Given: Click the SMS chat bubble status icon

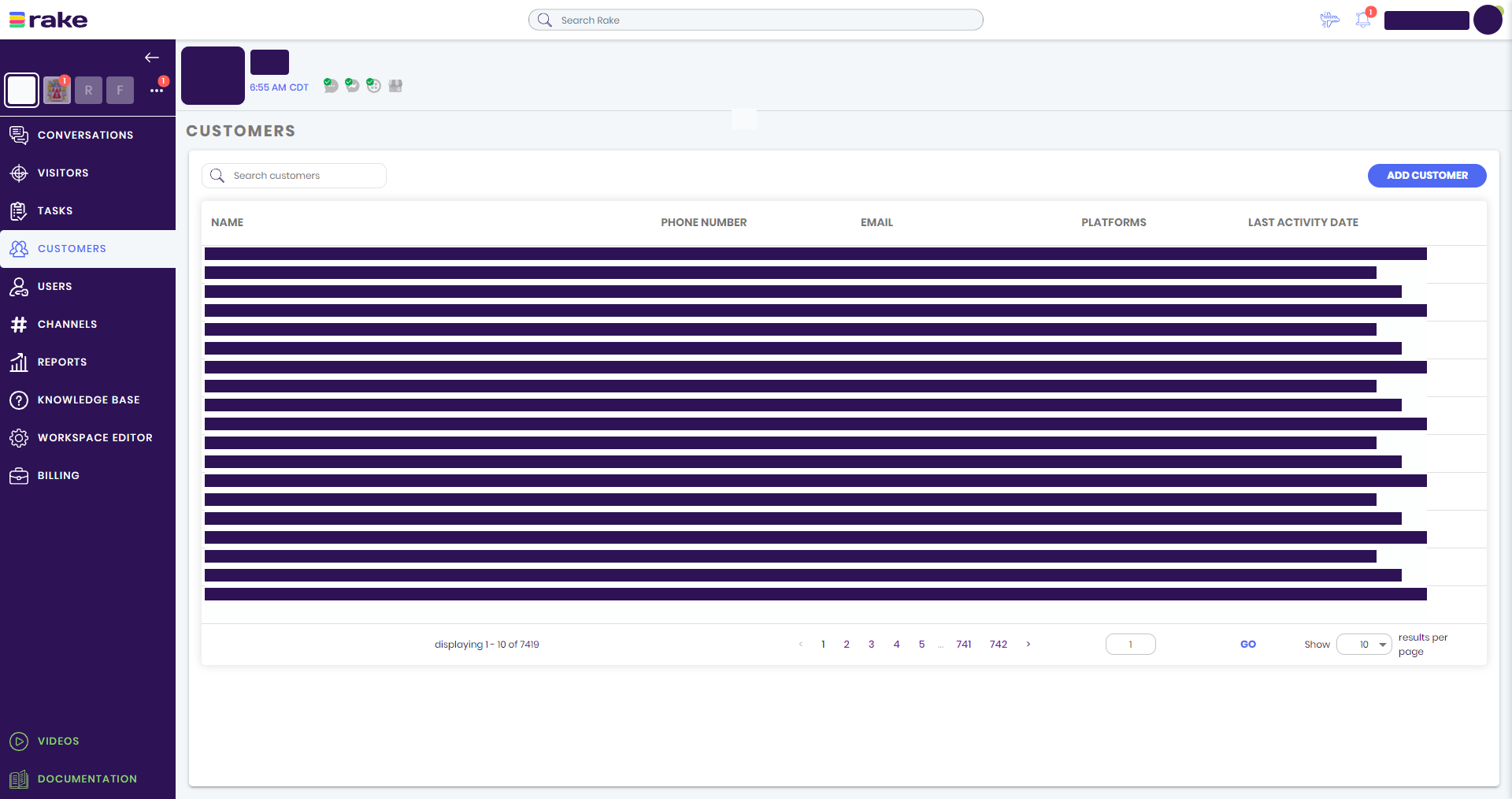Looking at the screenshot, I should (331, 86).
